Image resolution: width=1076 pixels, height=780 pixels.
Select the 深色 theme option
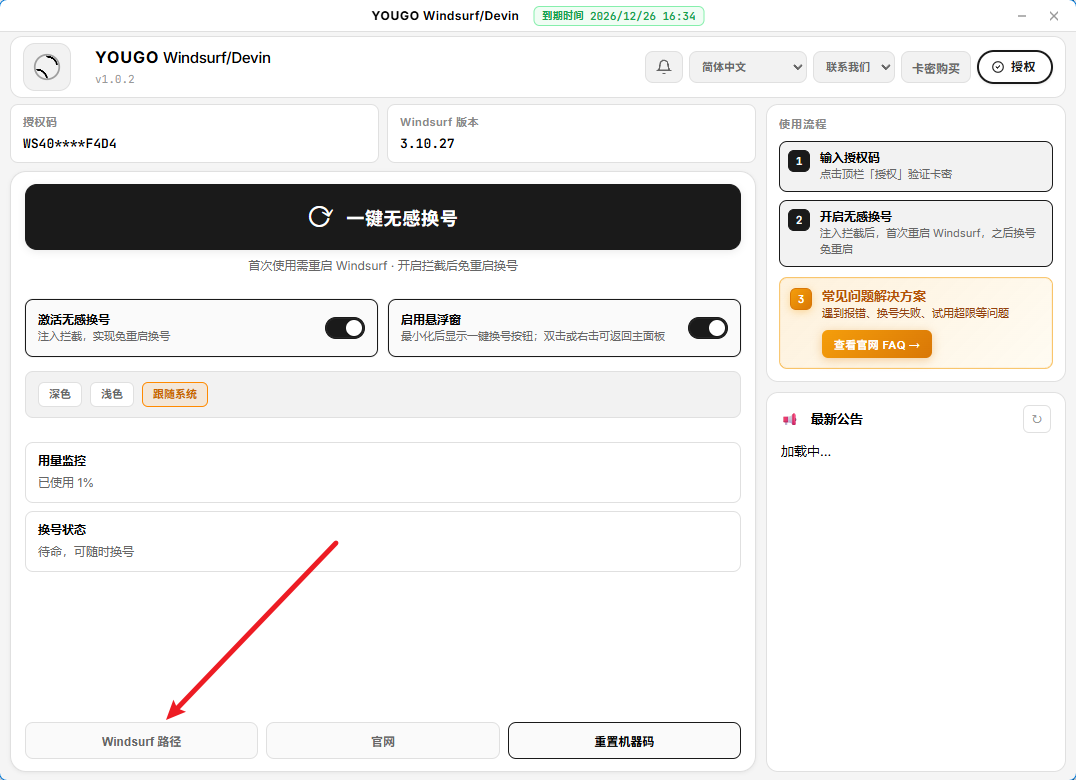pyautogui.click(x=60, y=394)
